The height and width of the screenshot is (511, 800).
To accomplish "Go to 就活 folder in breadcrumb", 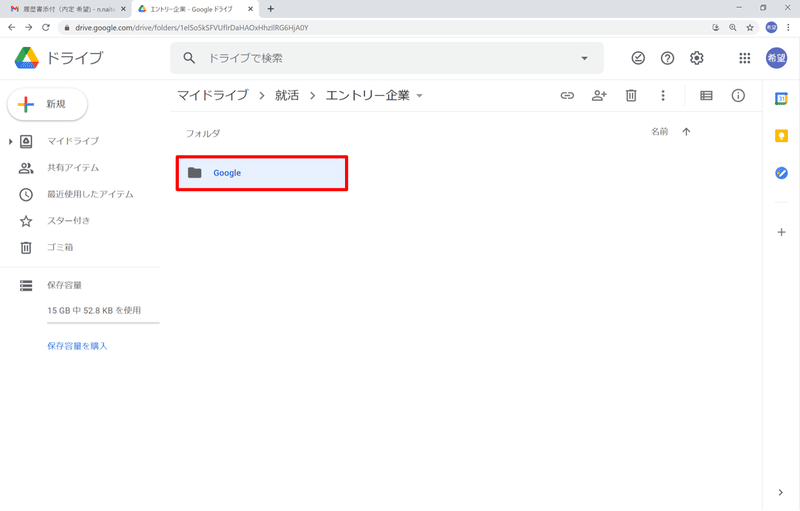I will coord(287,95).
